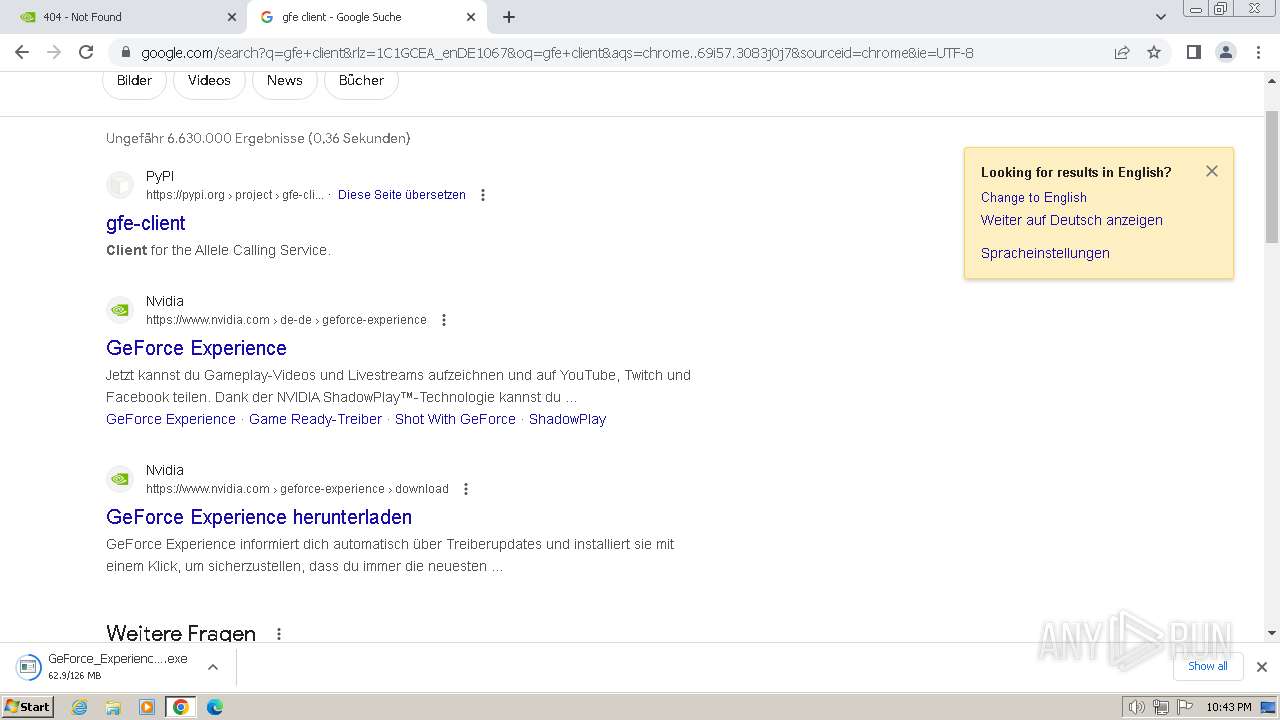Click Weiter auf Deutsch anzeigen
This screenshot has height=720, width=1280.
click(1071, 220)
